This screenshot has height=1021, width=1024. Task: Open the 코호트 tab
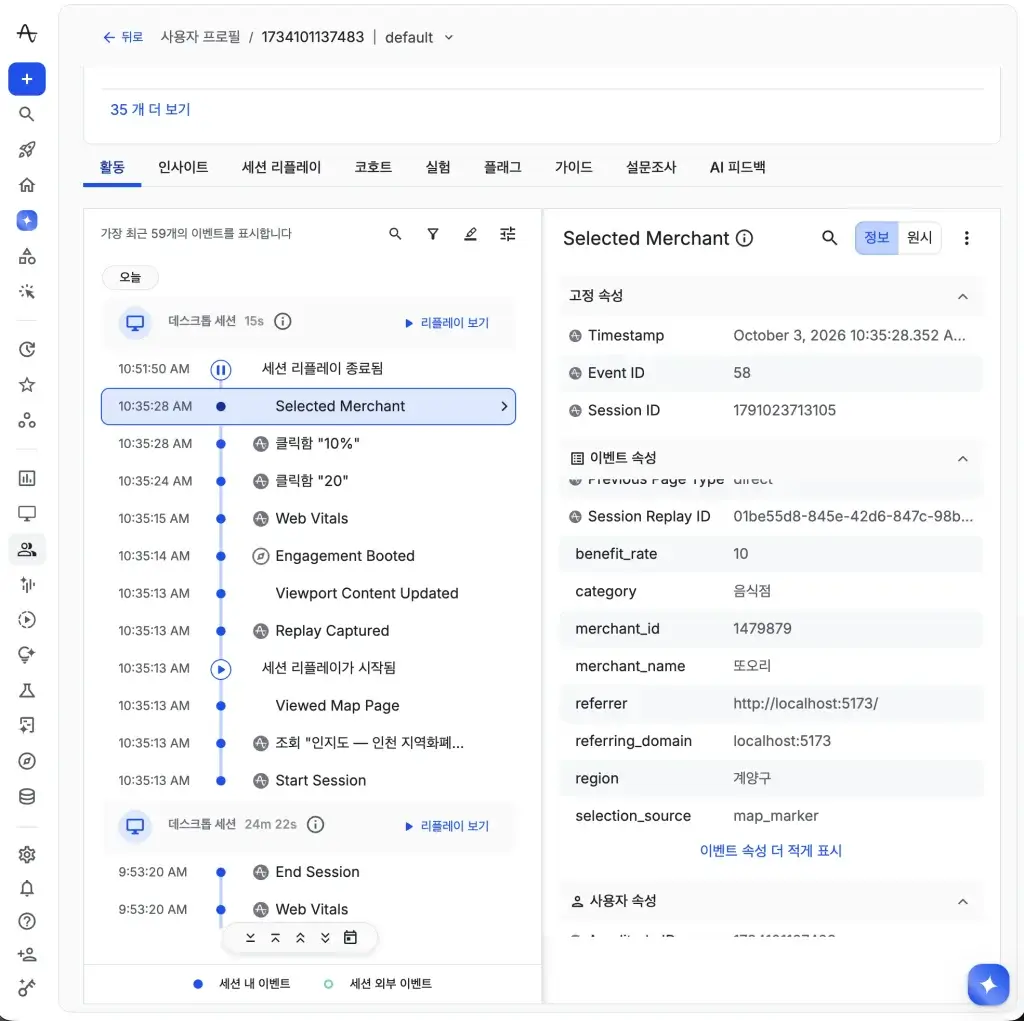coord(373,167)
